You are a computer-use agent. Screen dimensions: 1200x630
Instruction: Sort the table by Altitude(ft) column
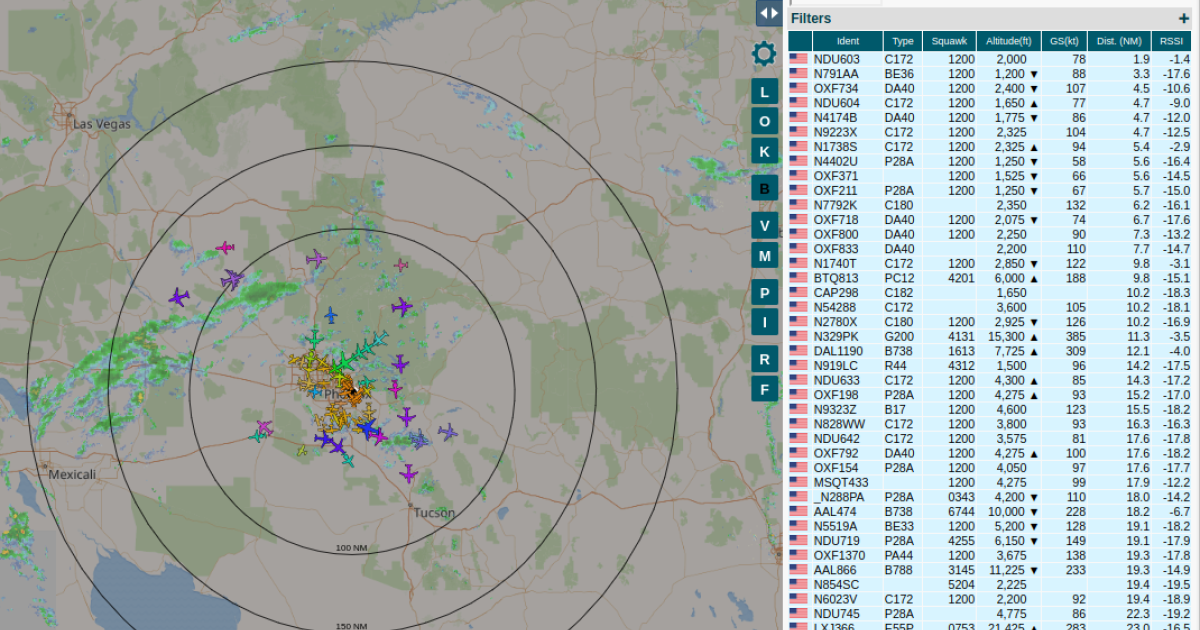tap(1010, 41)
